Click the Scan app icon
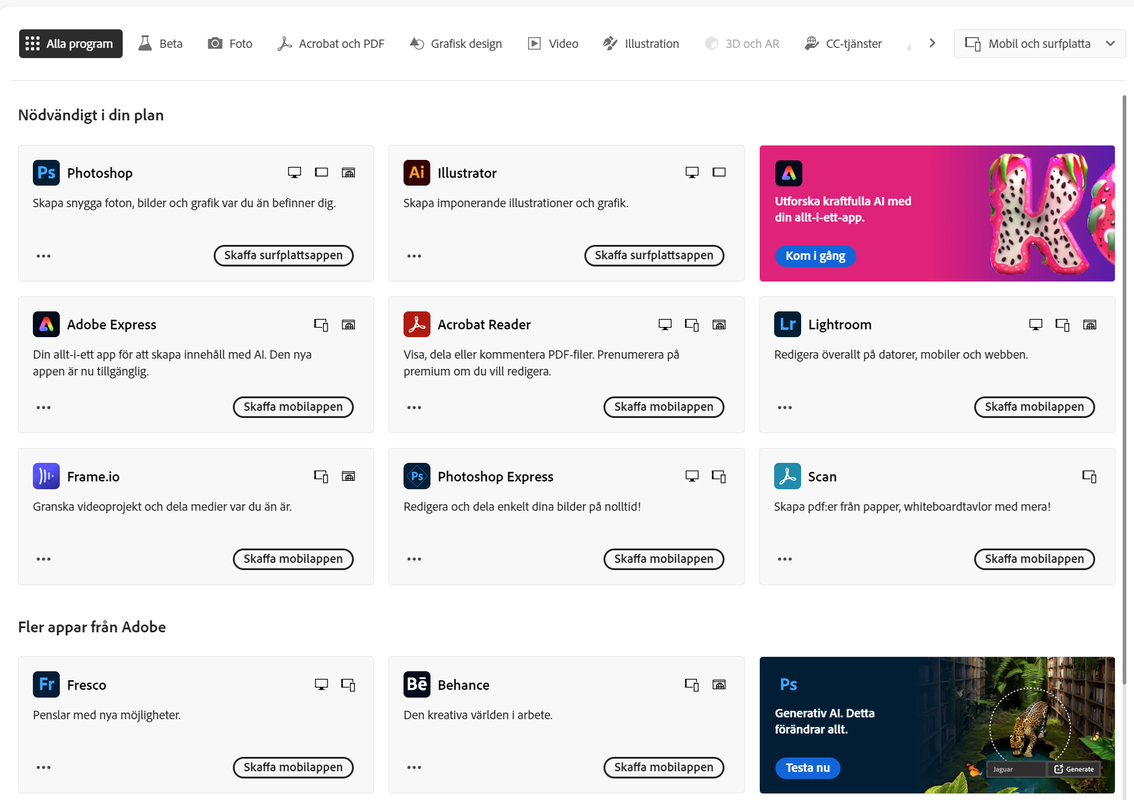 [788, 476]
